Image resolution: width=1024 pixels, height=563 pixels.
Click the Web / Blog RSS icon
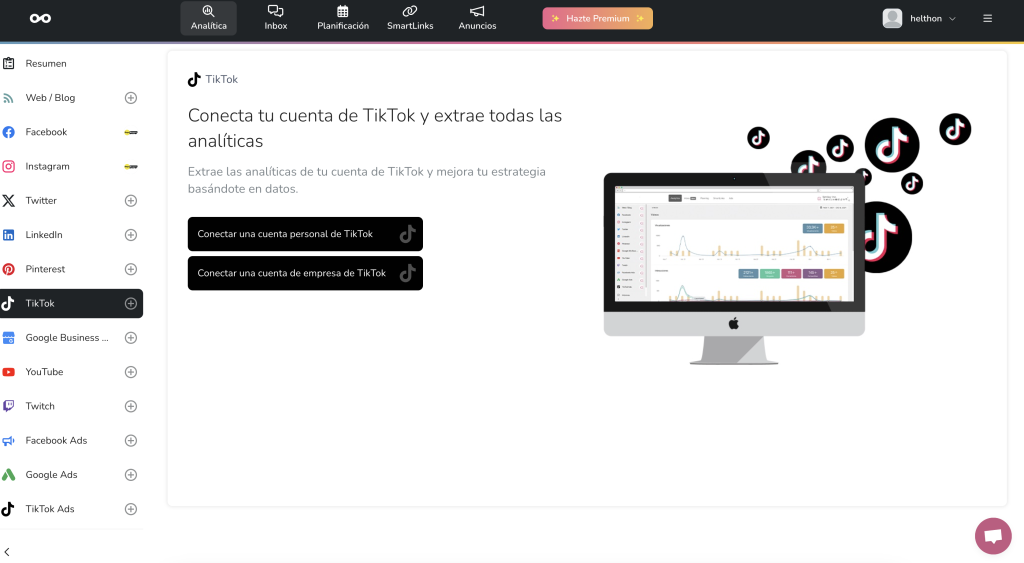point(8,98)
